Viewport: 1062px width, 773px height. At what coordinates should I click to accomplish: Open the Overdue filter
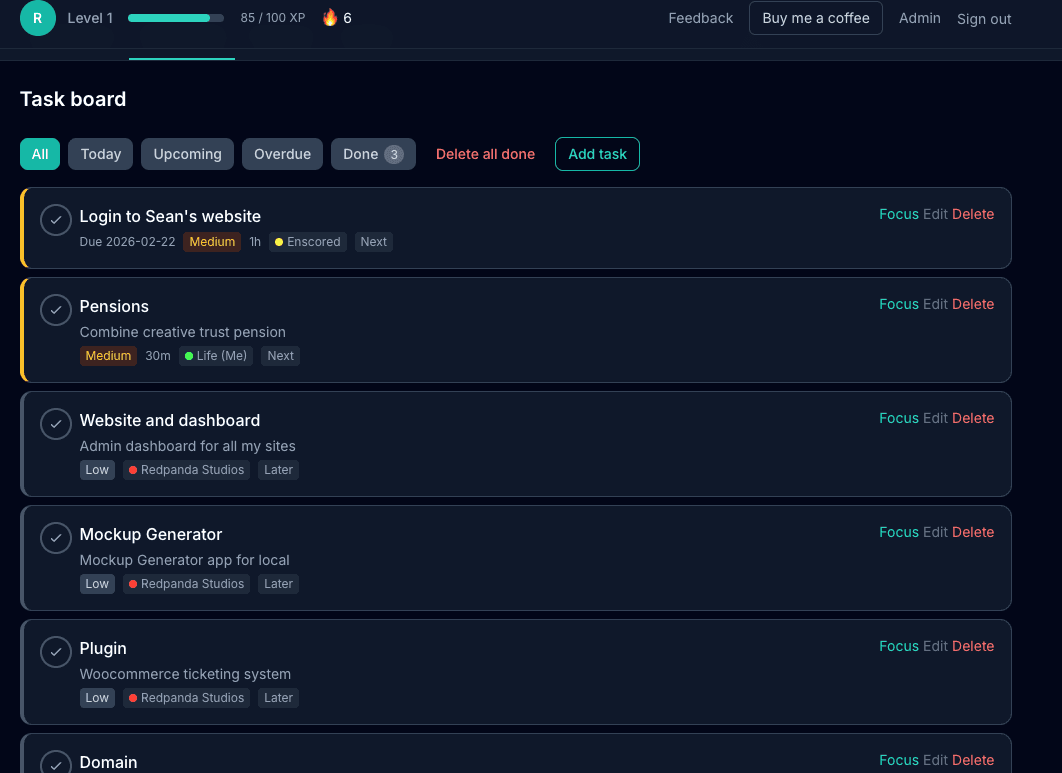tap(282, 154)
